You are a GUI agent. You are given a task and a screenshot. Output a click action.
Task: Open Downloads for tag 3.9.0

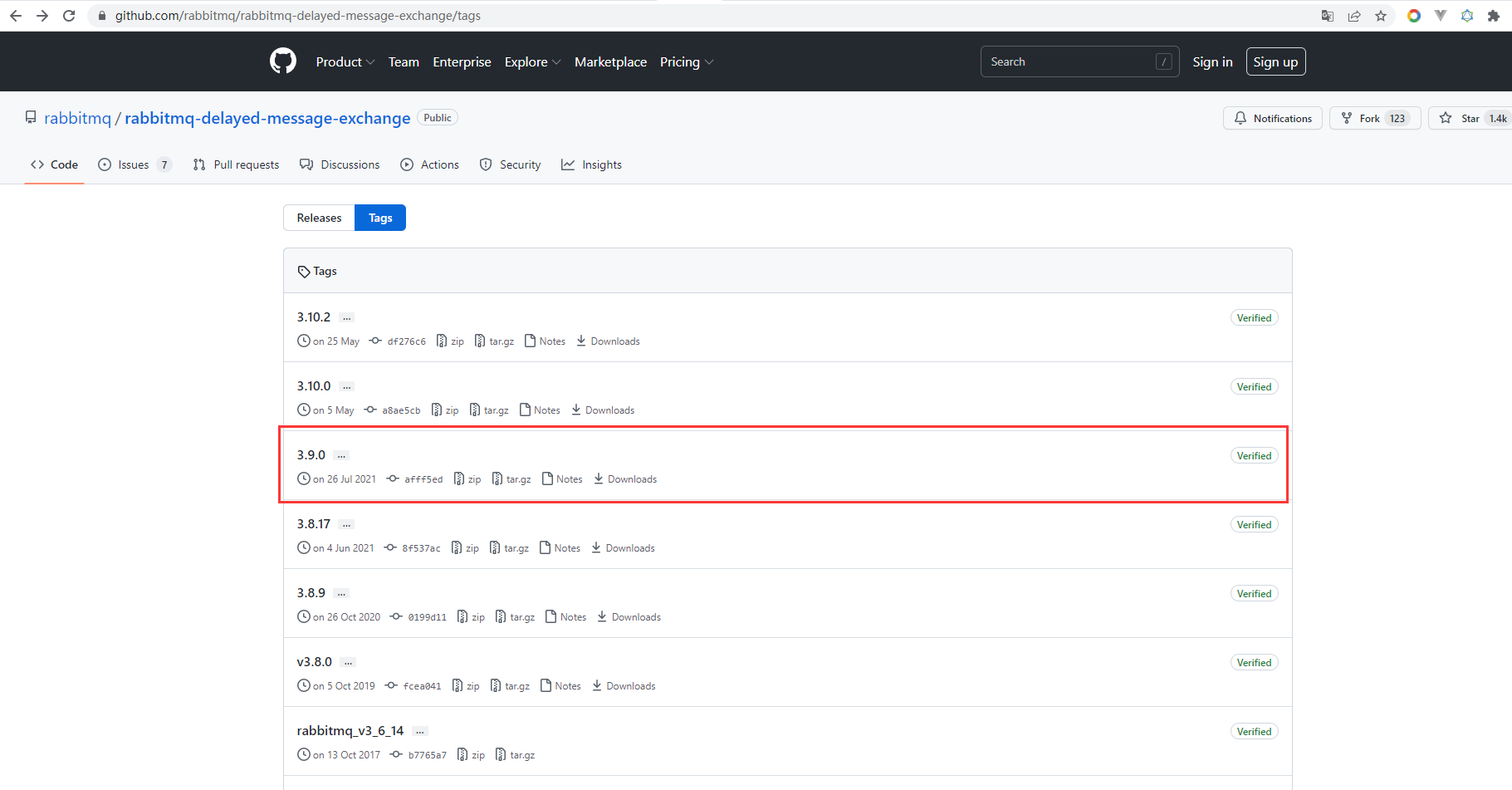pyautogui.click(x=625, y=479)
